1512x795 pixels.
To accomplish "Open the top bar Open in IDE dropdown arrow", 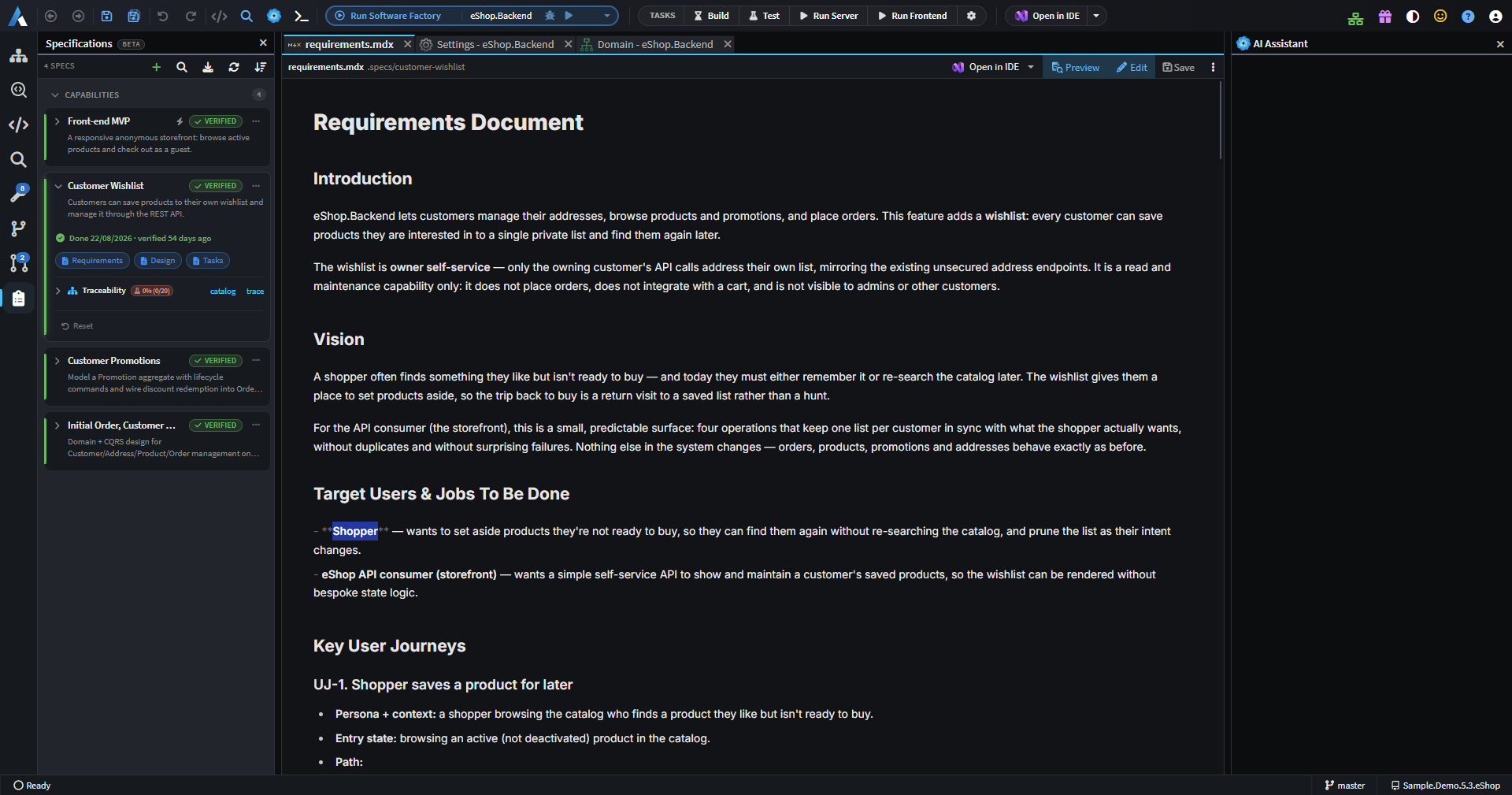I will [x=1096, y=16].
